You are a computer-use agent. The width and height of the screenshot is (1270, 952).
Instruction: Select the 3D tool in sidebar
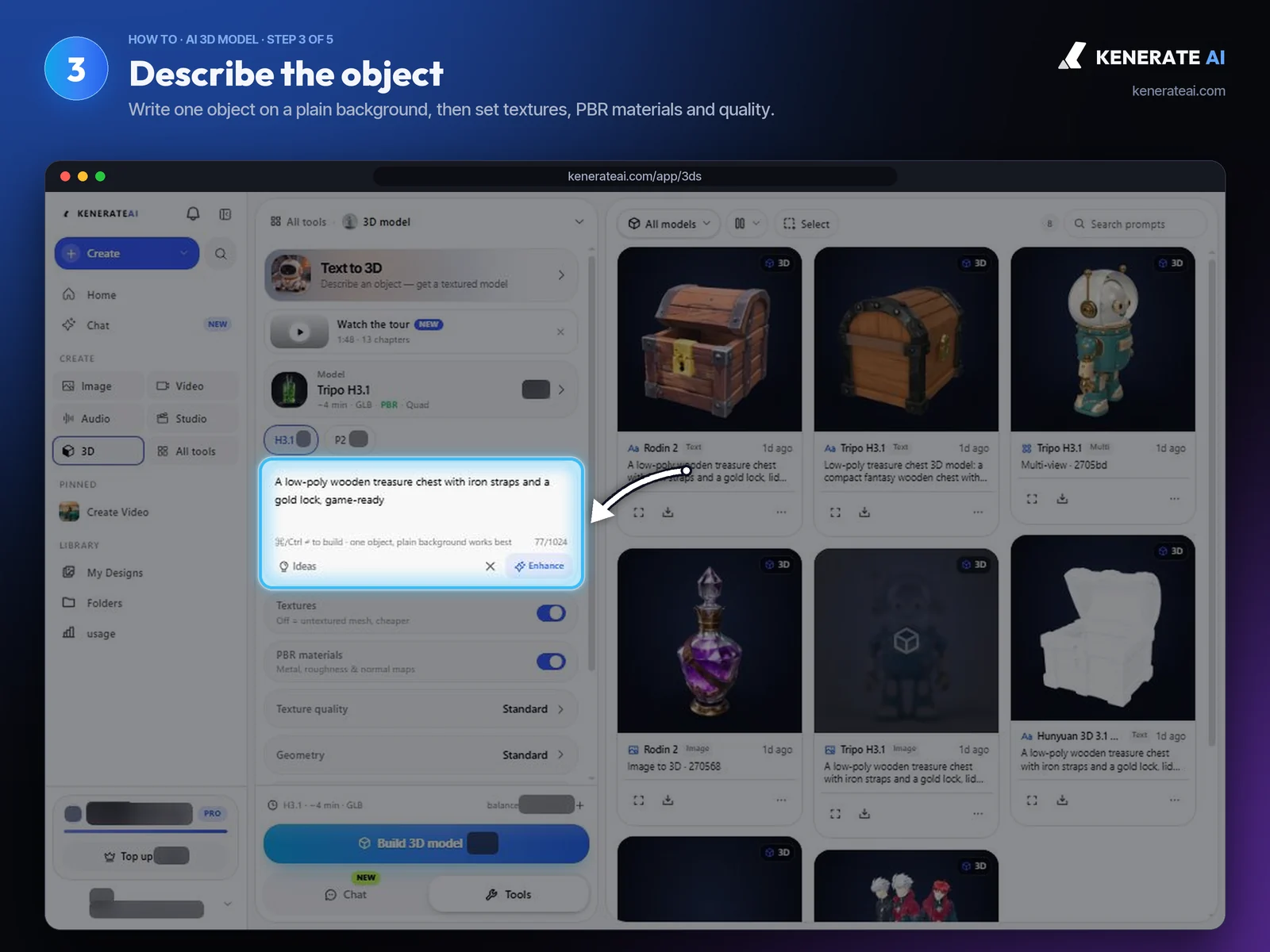pos(98,451)
